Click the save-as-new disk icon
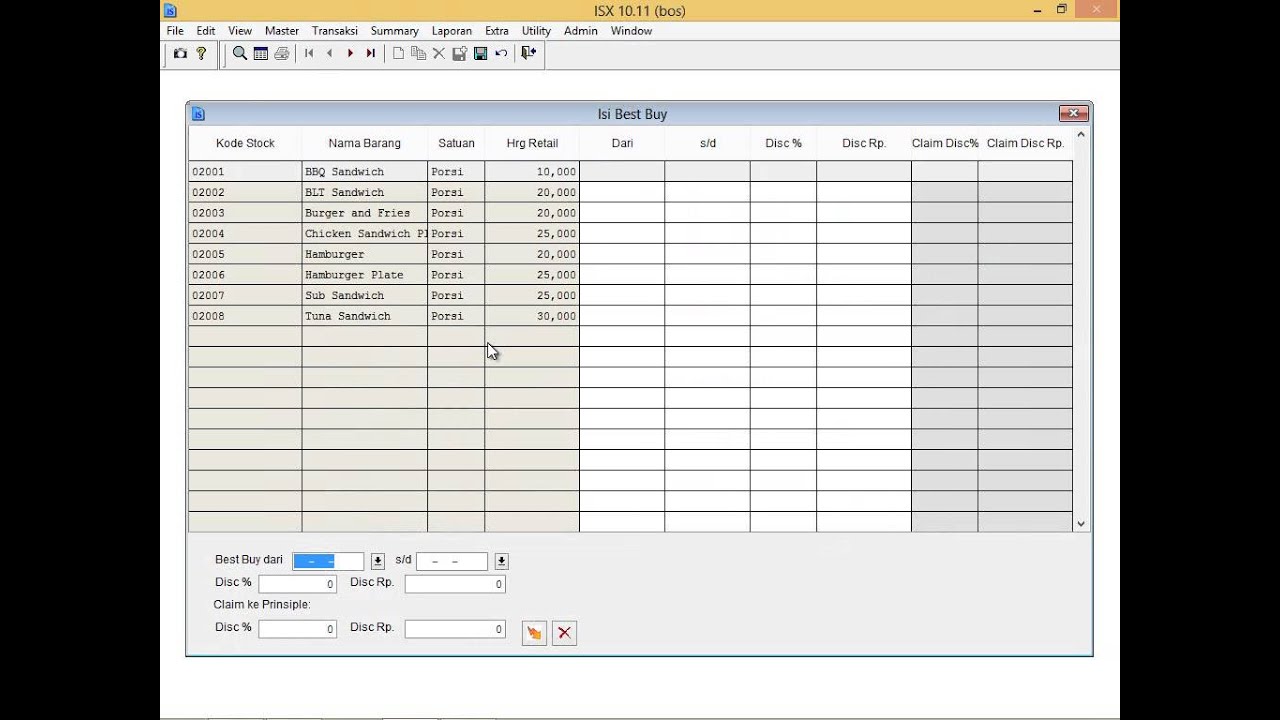The height and width of the screenshot is (720, 1280). pos(460,53)
